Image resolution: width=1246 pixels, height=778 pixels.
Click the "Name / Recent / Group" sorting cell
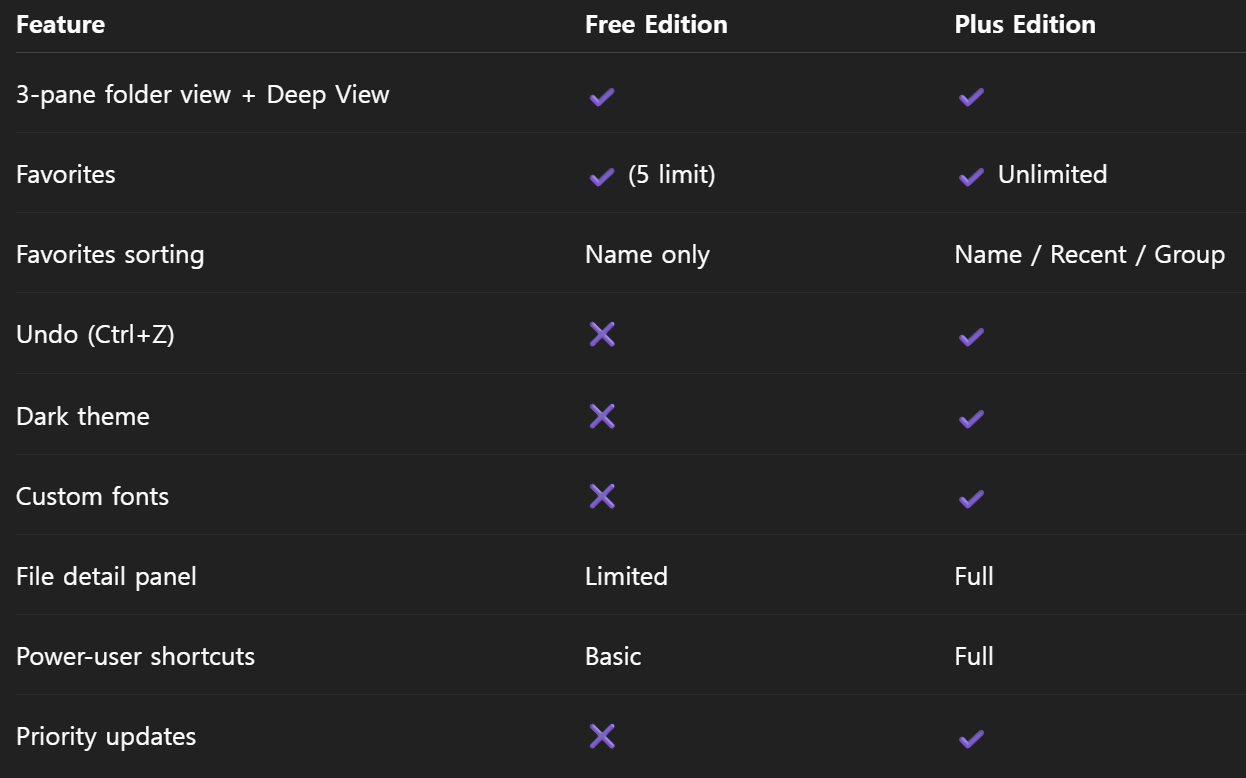tap(1089, 255)
